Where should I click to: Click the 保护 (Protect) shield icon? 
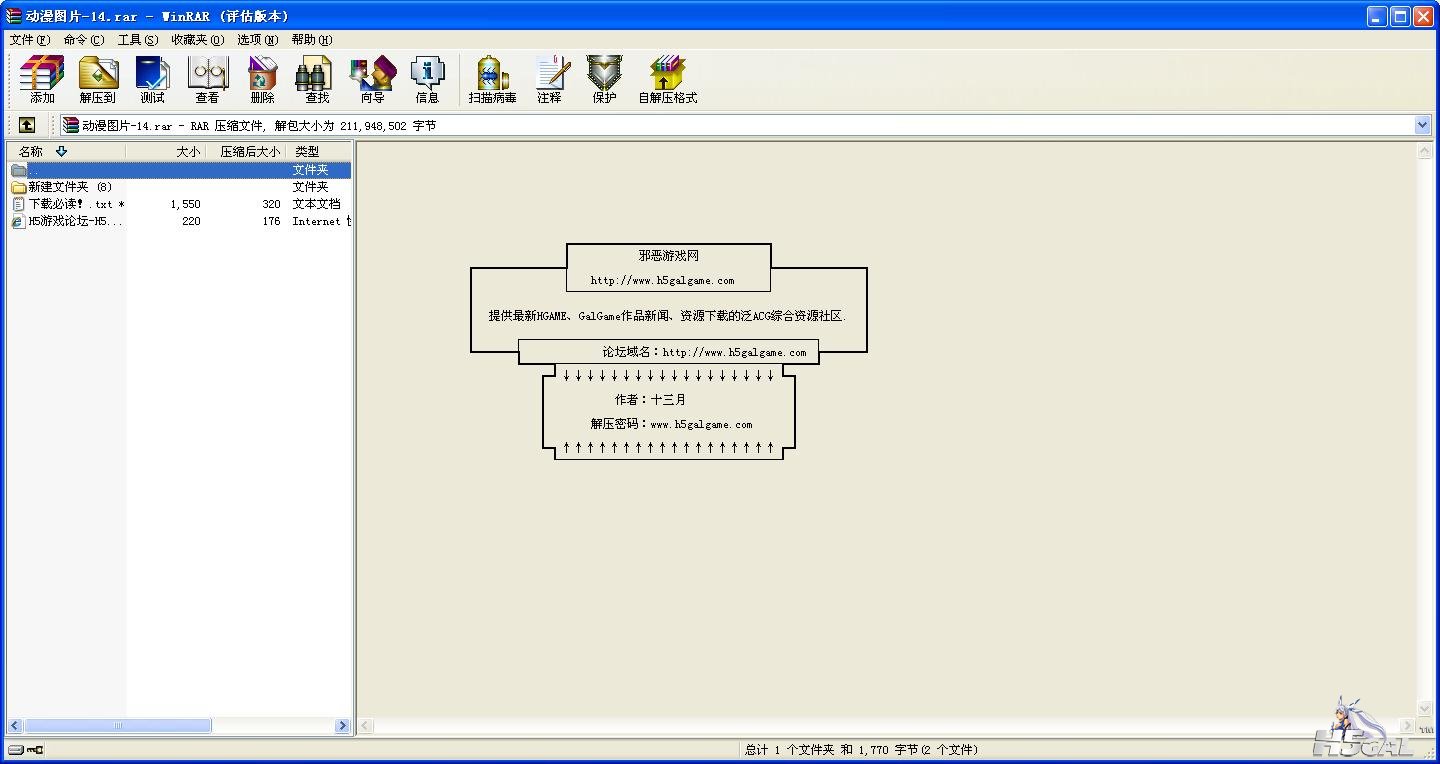tap(604, 79)
